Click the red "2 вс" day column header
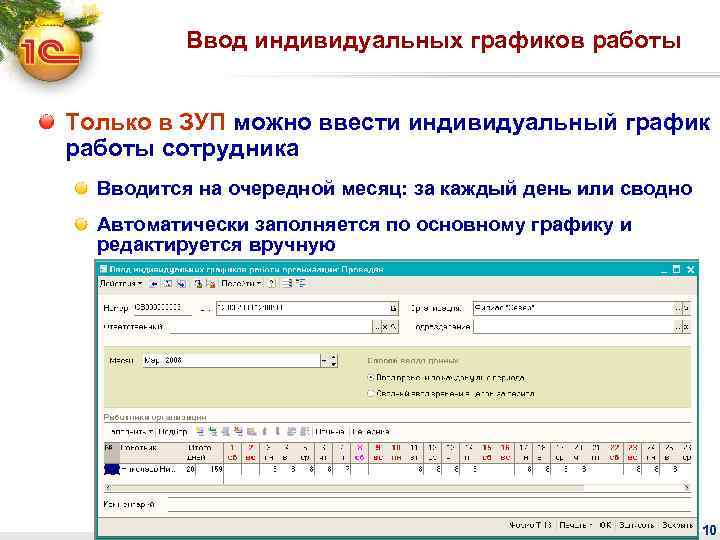The width and height of the screenshot is (720, 540). pos(251,452)
